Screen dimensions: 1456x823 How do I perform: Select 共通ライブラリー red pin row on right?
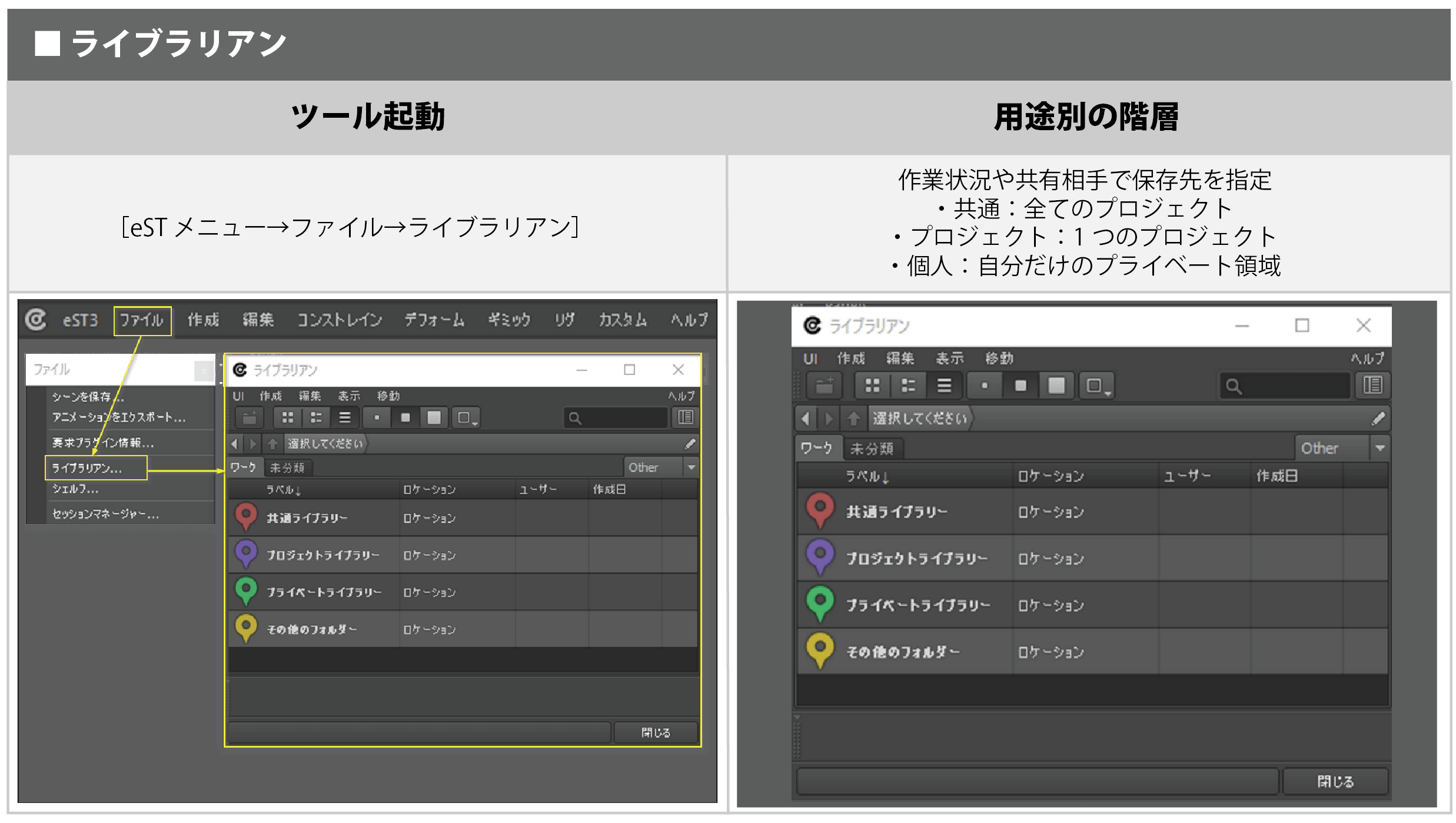click(x=896, y=512)
